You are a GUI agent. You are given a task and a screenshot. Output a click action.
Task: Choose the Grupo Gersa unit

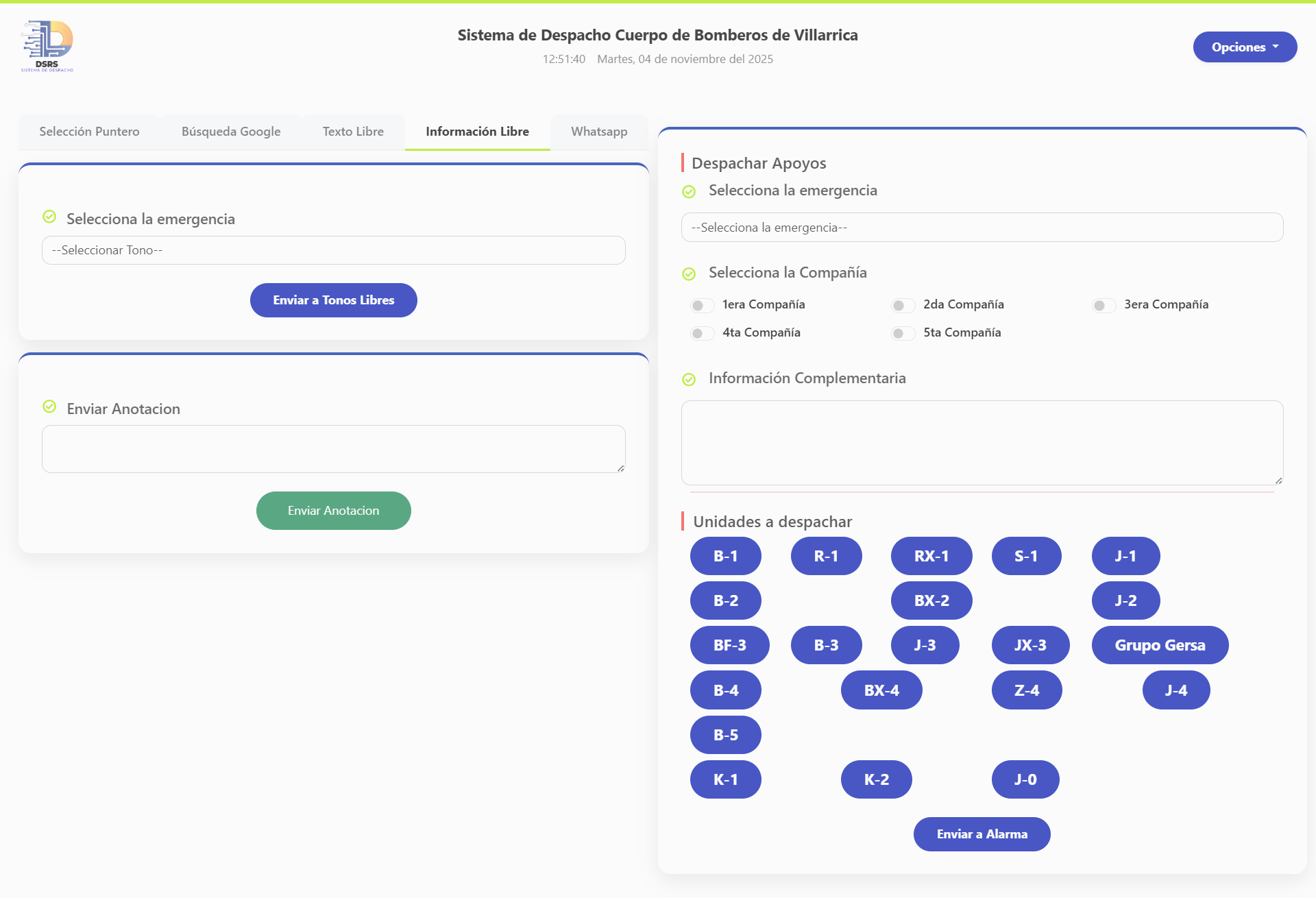tap(1159, 645)
